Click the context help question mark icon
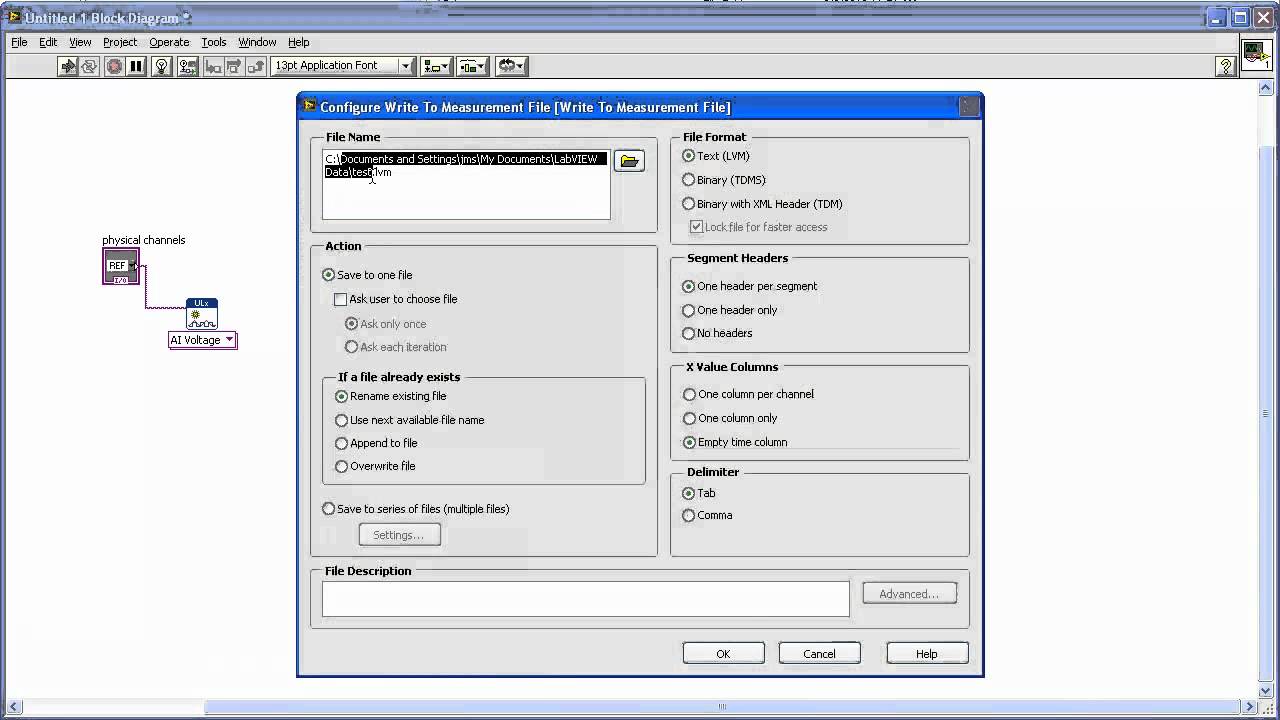The height and width of the screenshot is (720, 1280). click(1226, 67)
